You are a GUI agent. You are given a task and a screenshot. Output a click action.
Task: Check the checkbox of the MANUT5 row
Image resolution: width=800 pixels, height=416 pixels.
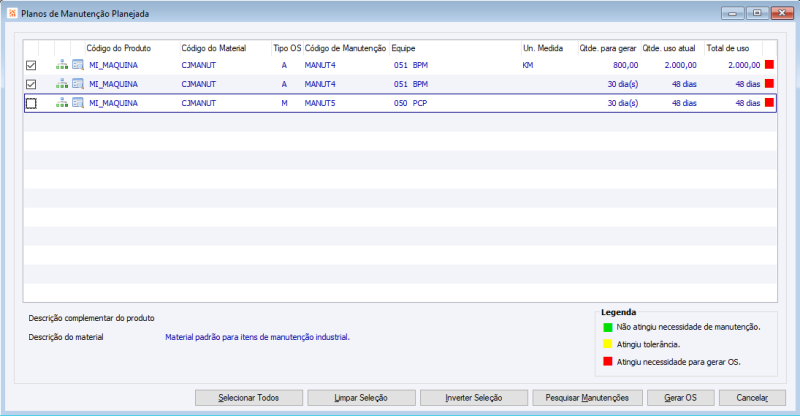coord(31,103)
